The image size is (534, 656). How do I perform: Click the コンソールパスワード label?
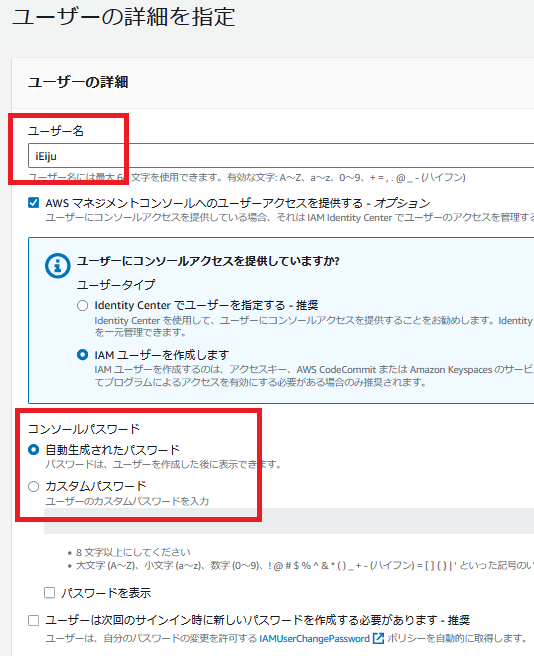point(84,429)
